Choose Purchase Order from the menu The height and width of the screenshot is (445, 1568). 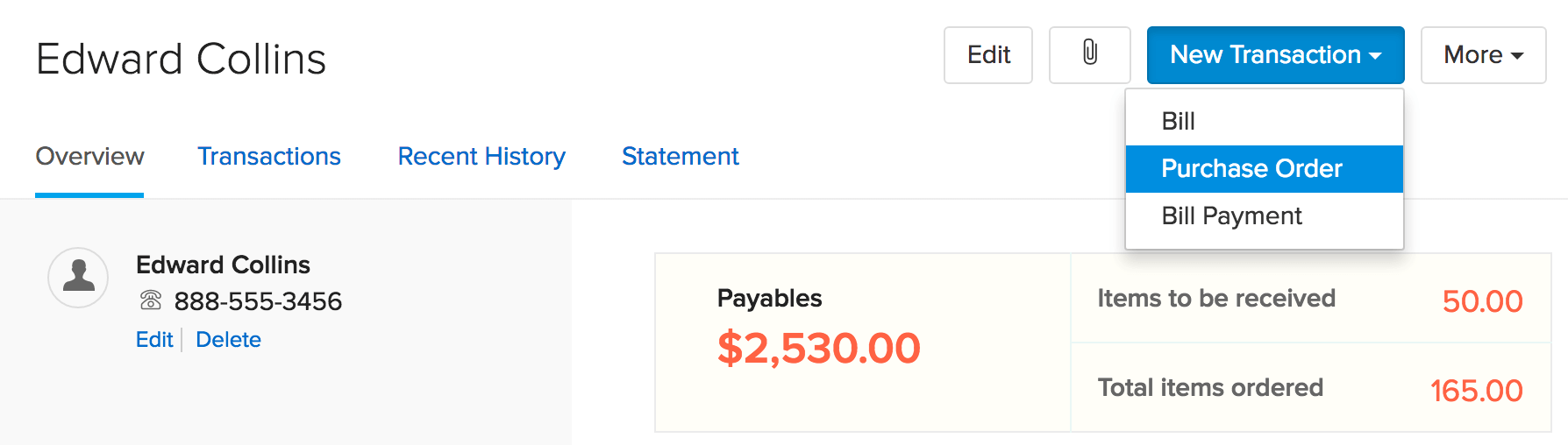click(x=1251, y=168)
